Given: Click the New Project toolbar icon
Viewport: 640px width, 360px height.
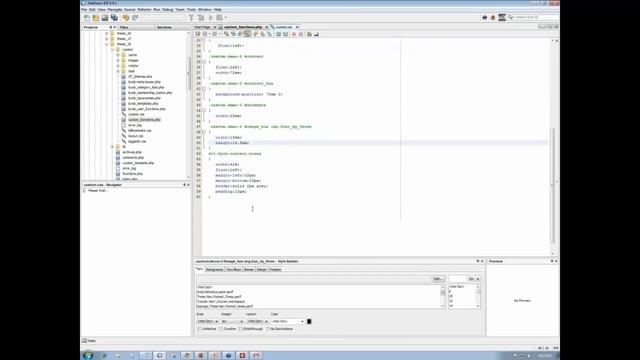Looking at the screenshot, I should pos(96,18).
